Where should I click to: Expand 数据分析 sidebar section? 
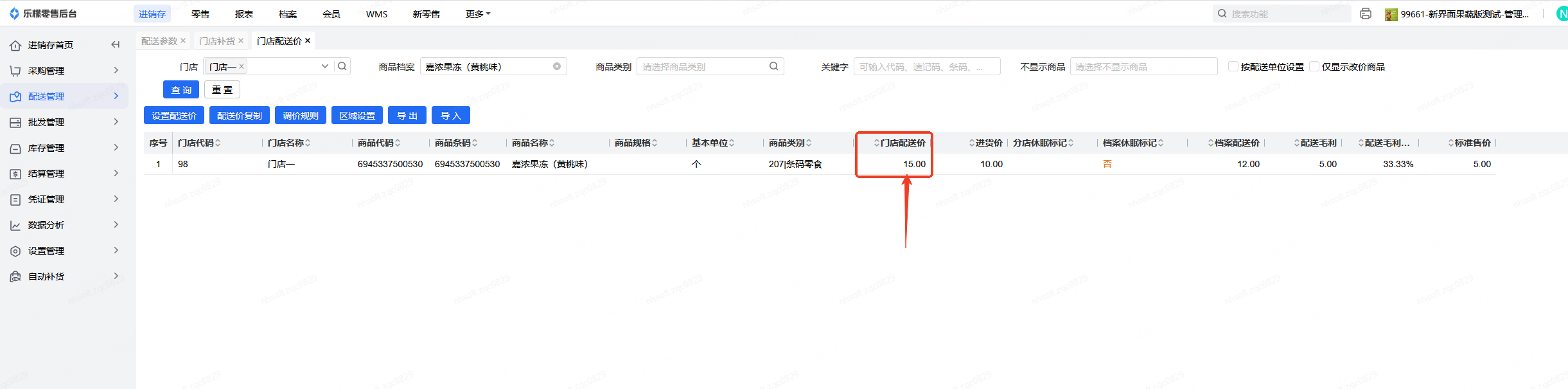point(116,224)
